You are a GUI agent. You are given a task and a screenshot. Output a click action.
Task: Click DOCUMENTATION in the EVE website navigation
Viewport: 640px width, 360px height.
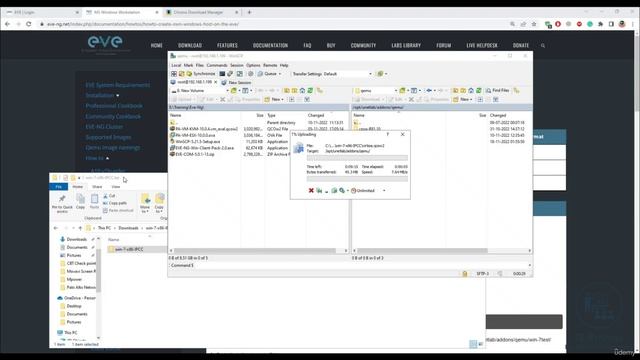(x=270, y=45)
